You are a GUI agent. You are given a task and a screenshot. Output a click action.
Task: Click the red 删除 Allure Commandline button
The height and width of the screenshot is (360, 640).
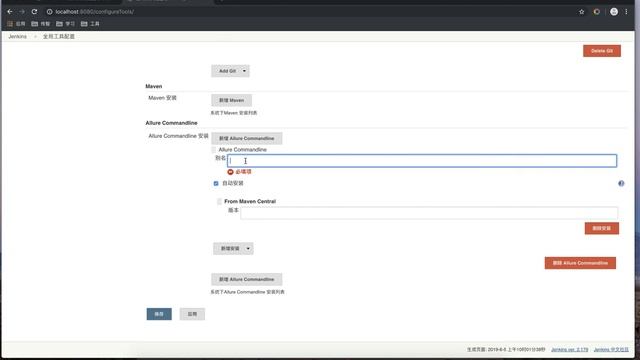click(x=580, y=263)
